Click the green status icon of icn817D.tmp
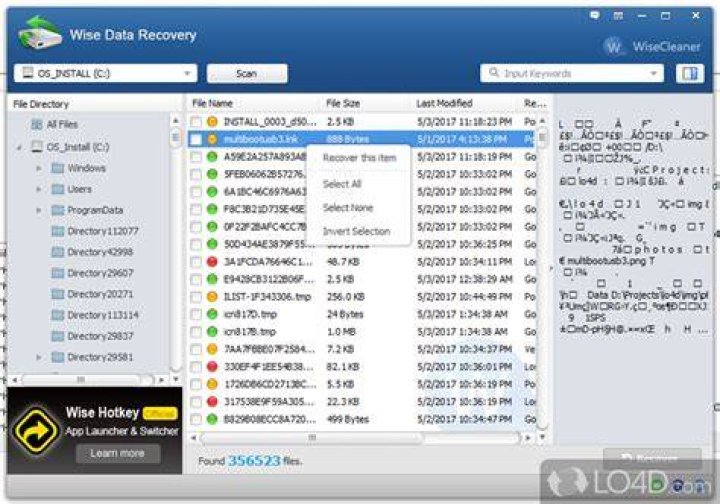Screen dimensions: 720x504 [212, 314]
